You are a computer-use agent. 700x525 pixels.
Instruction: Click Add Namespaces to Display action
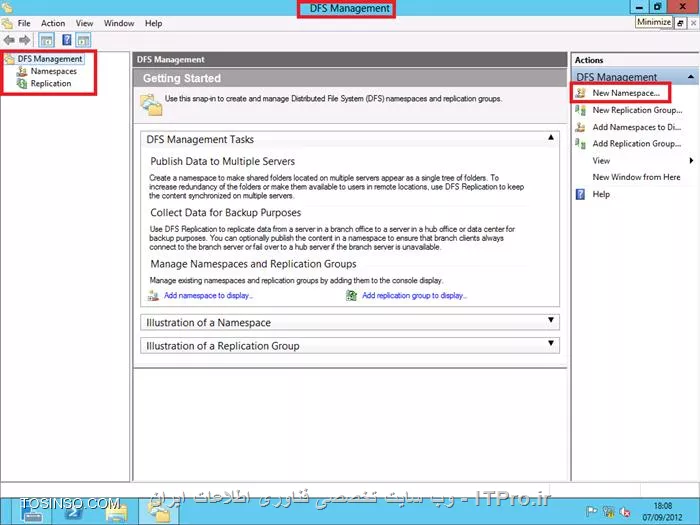(637, 127)
